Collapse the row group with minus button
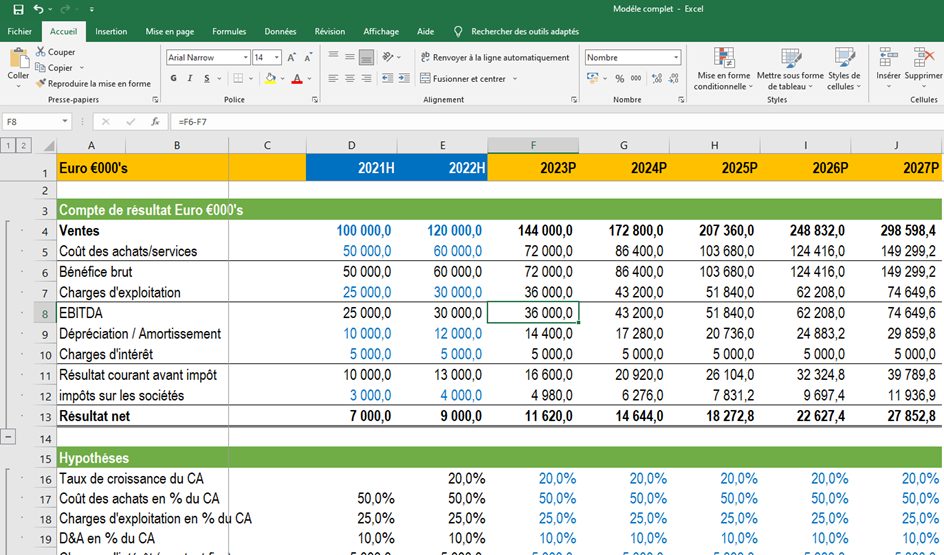The width and height of the screenshot is (944, 555). click(x=9, y=437)
